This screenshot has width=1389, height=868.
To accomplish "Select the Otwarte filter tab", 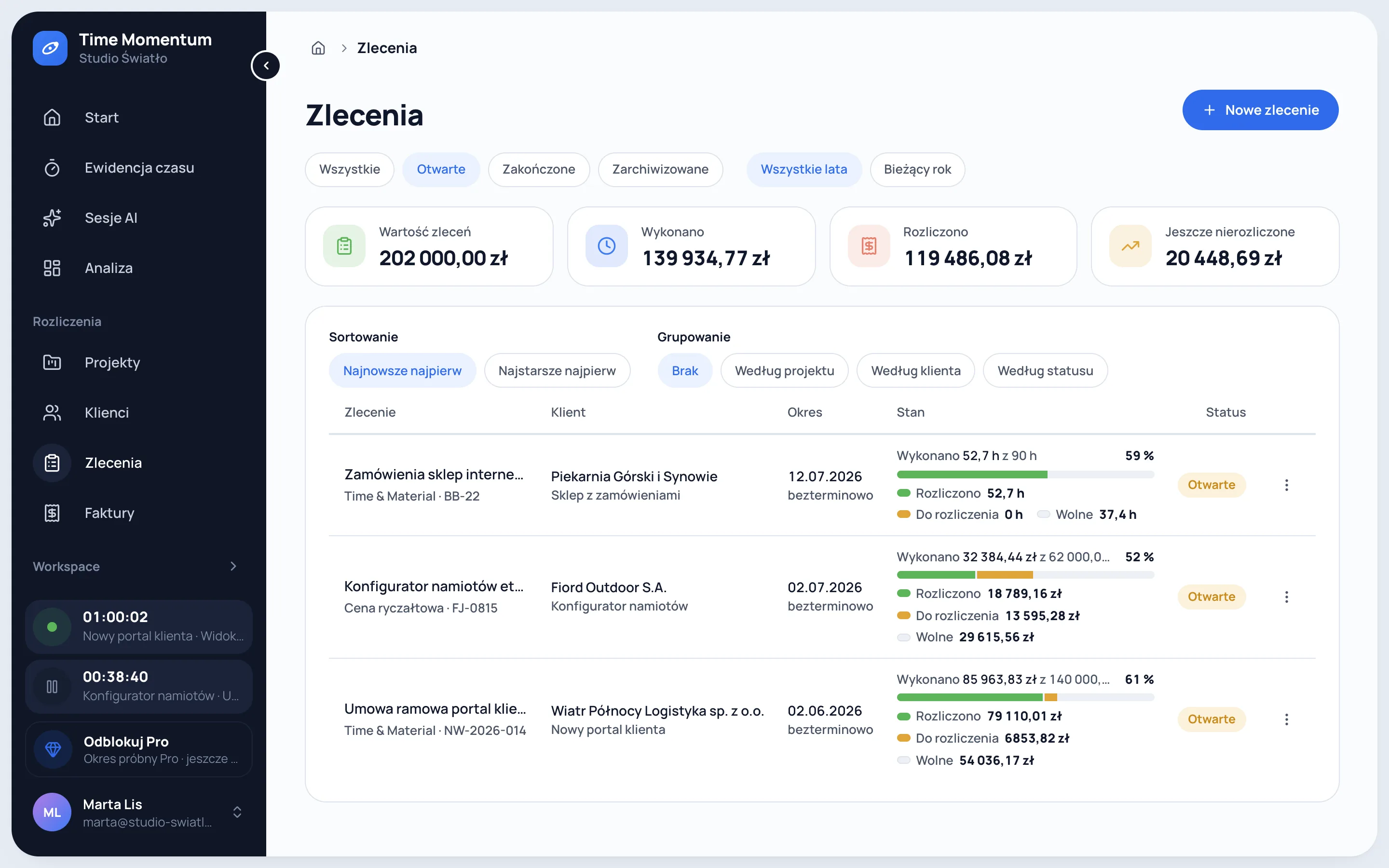I will [x=441, y=169].
